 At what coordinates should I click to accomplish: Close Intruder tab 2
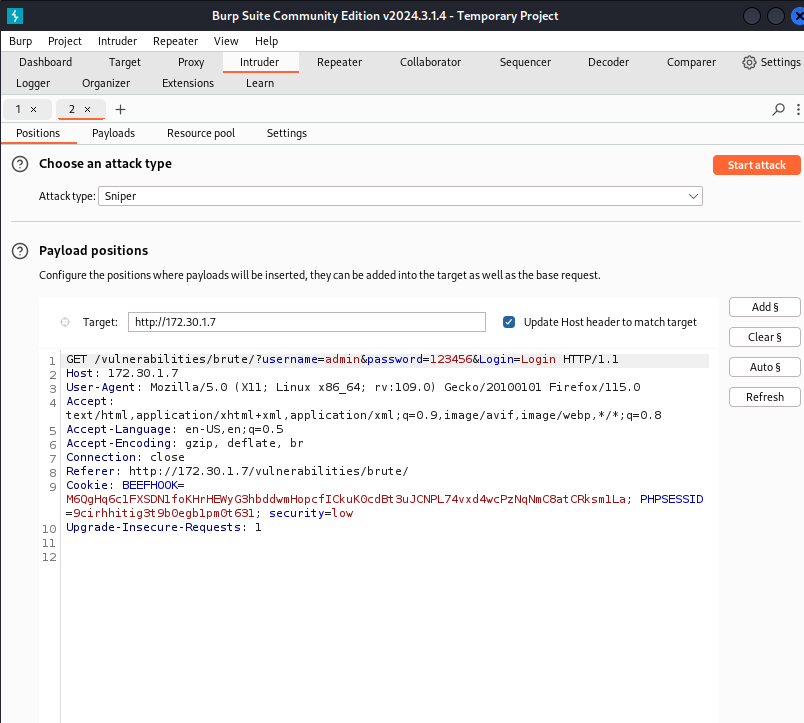tap(87, 109)
